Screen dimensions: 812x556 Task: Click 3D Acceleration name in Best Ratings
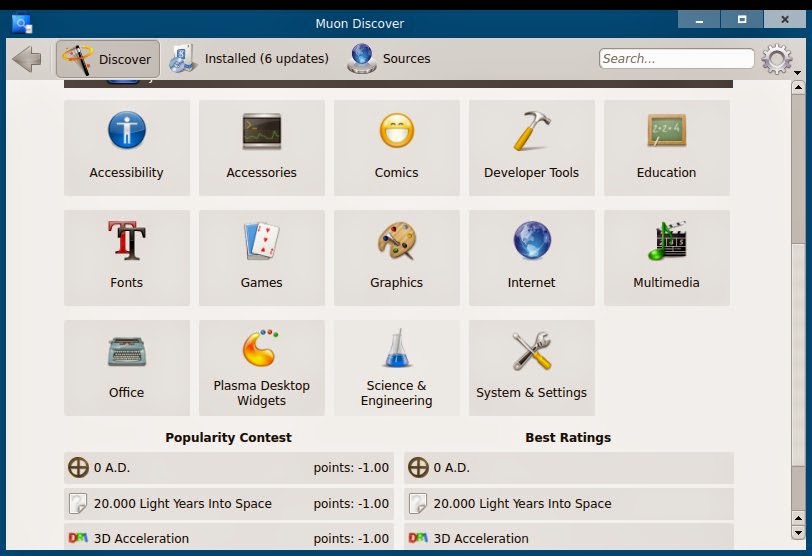[x=481, y=538]
